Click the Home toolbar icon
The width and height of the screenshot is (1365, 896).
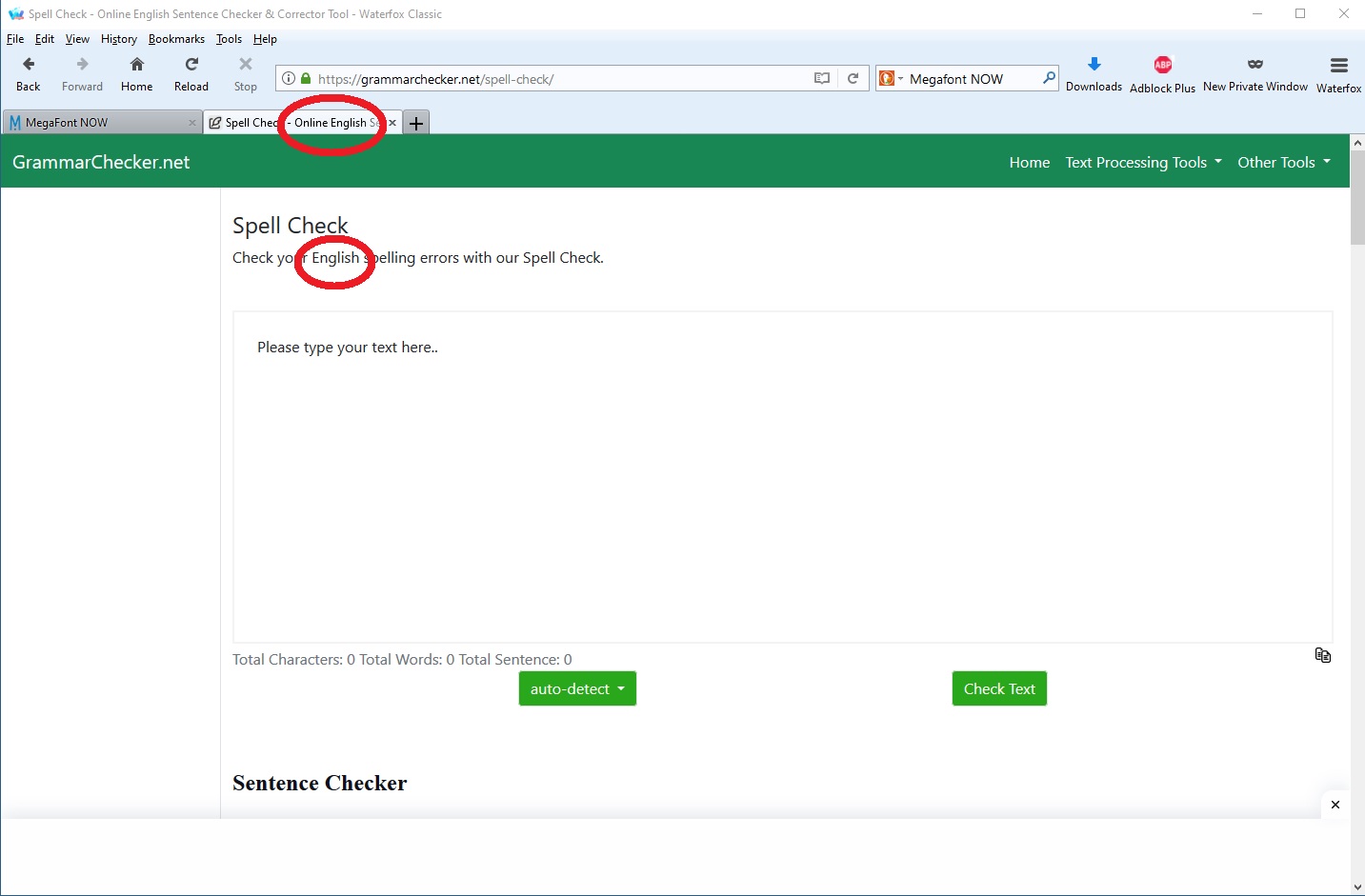137,65
